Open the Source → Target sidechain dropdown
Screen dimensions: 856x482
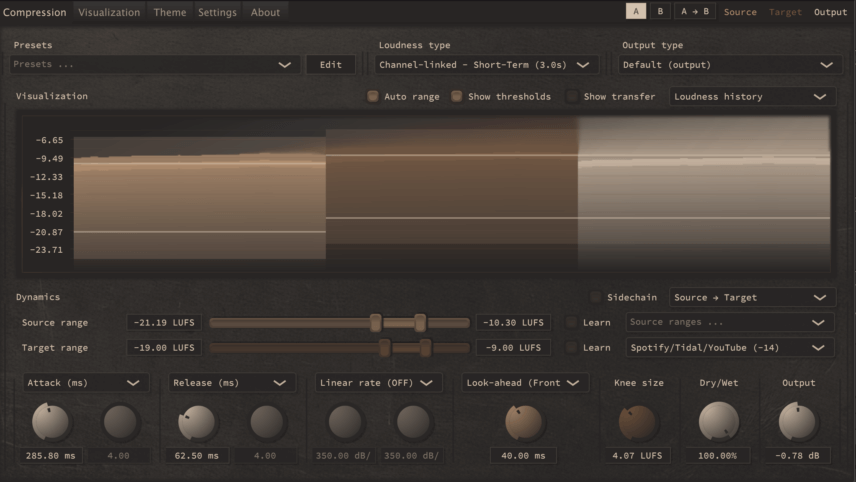[752, 297]
